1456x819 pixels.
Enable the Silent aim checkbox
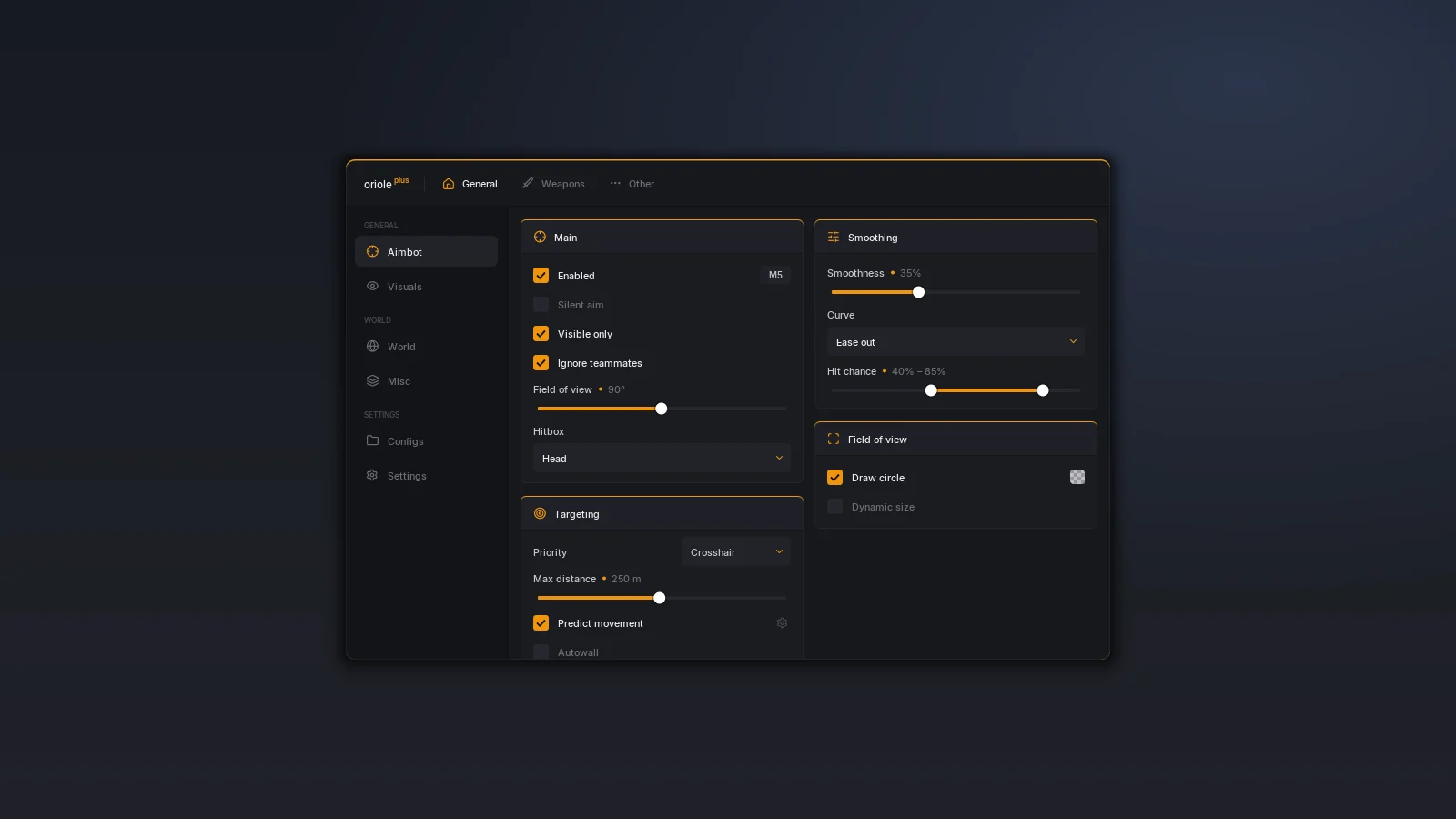click(x=541, y=304)
